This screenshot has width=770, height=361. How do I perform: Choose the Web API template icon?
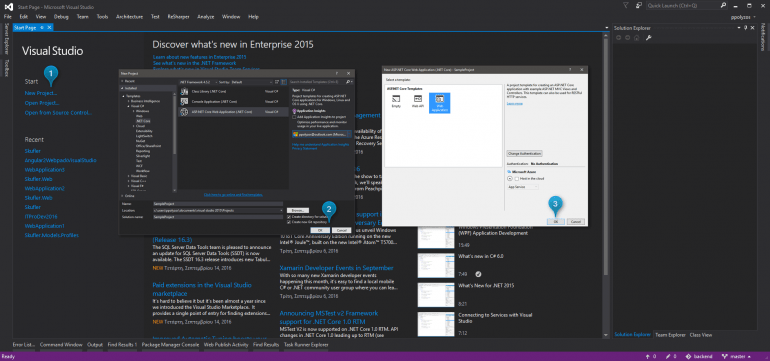point(418,100)
